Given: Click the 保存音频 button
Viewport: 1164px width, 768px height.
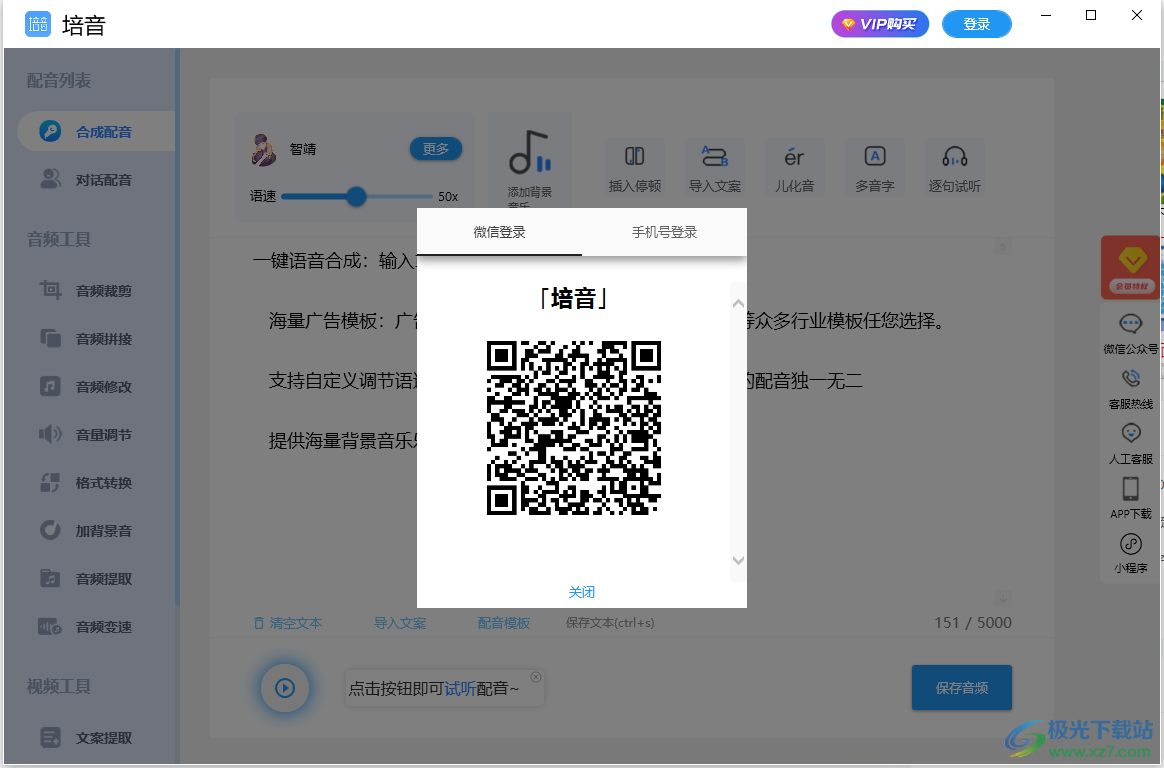Looking at the screenshot, I should tap(961, 688).
